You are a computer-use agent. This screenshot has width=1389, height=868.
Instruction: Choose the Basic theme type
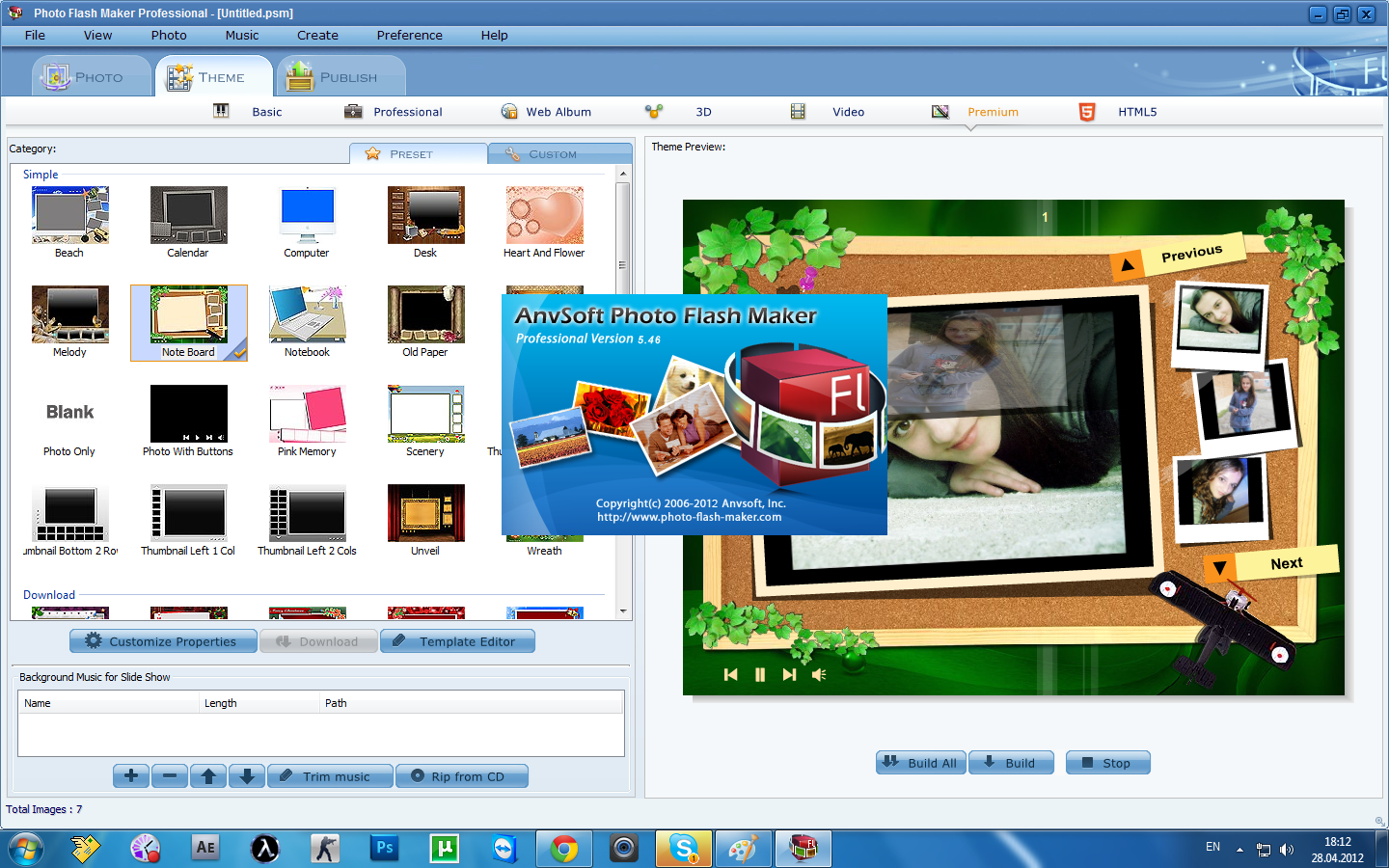pos(249,112)
